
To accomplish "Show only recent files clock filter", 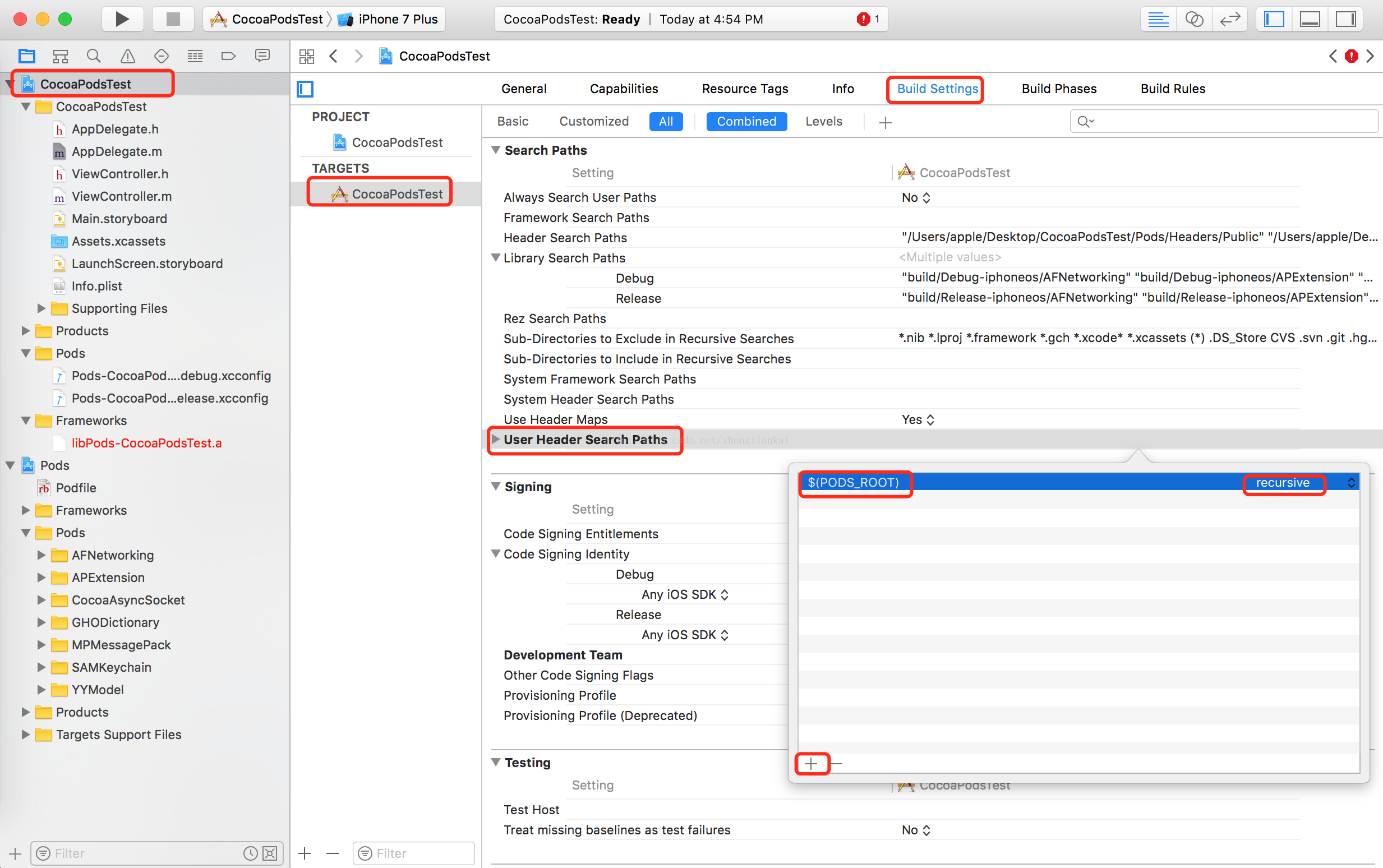I will (x=250, y=853).
